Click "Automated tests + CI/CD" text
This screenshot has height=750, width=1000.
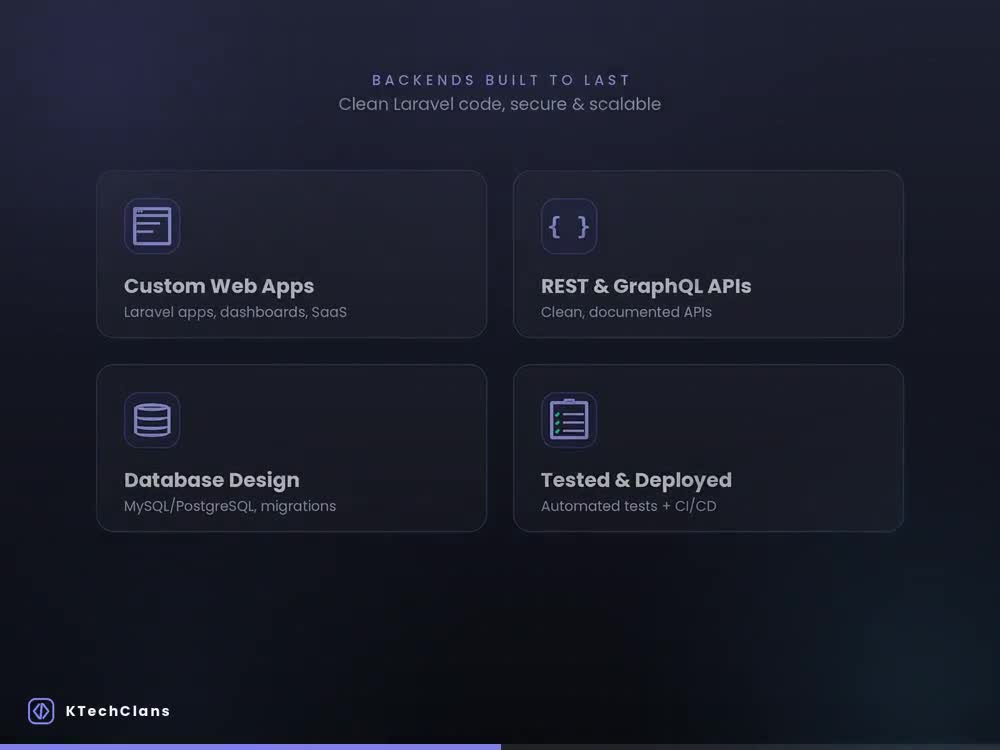(x=629, y=506)
